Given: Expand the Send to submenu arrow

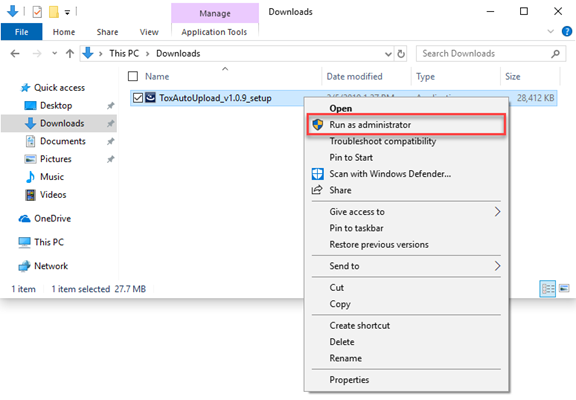Looking at the screenshot, I should coord(497,266).
